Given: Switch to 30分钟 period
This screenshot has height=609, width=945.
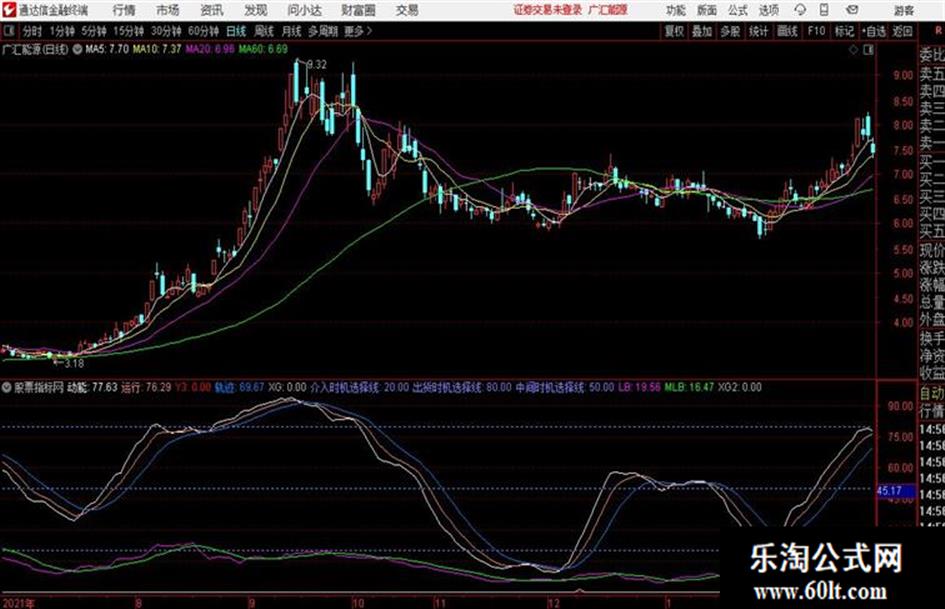Looking at the screenshot, I should coord(166,31).
